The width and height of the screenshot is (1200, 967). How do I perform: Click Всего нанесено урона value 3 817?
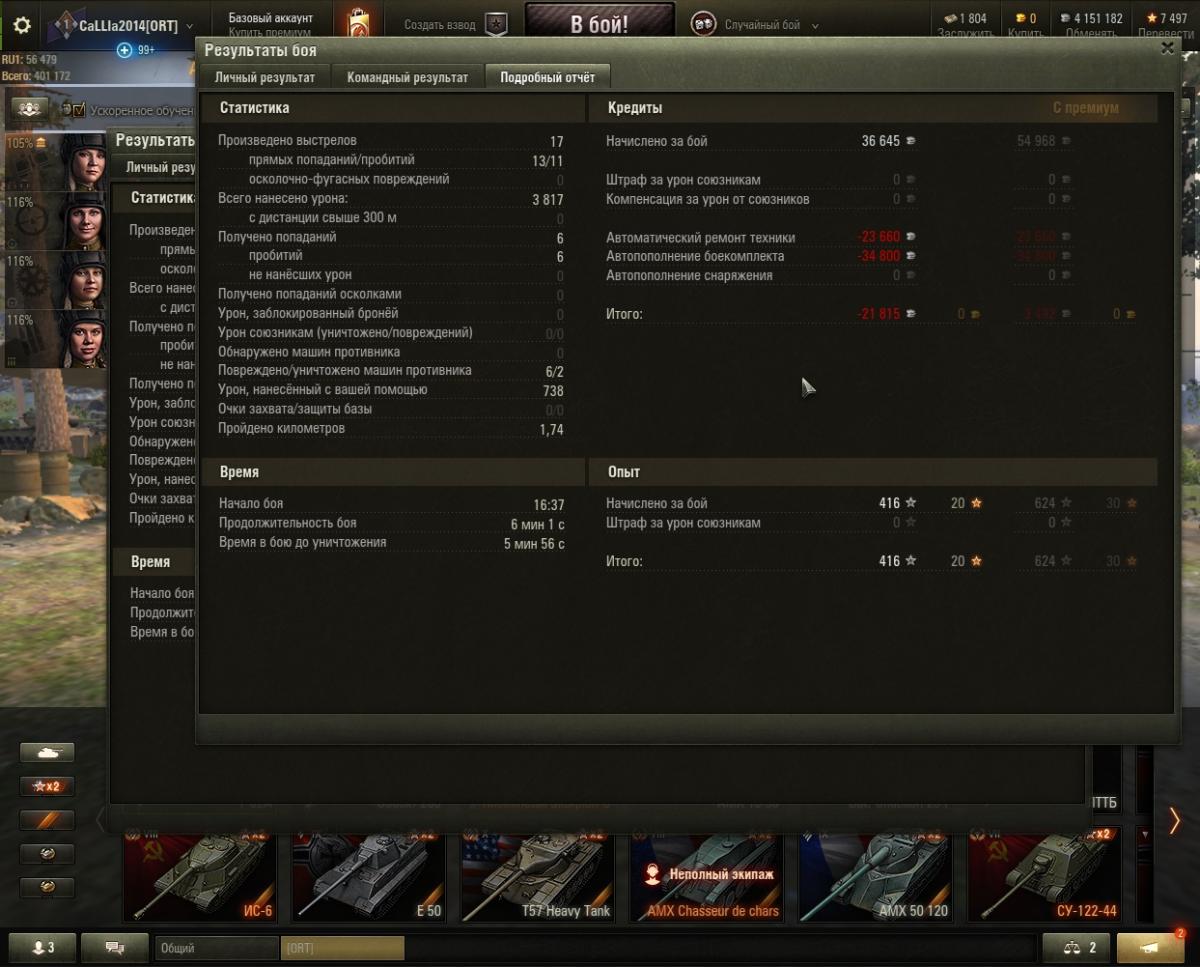coord(548,199)
